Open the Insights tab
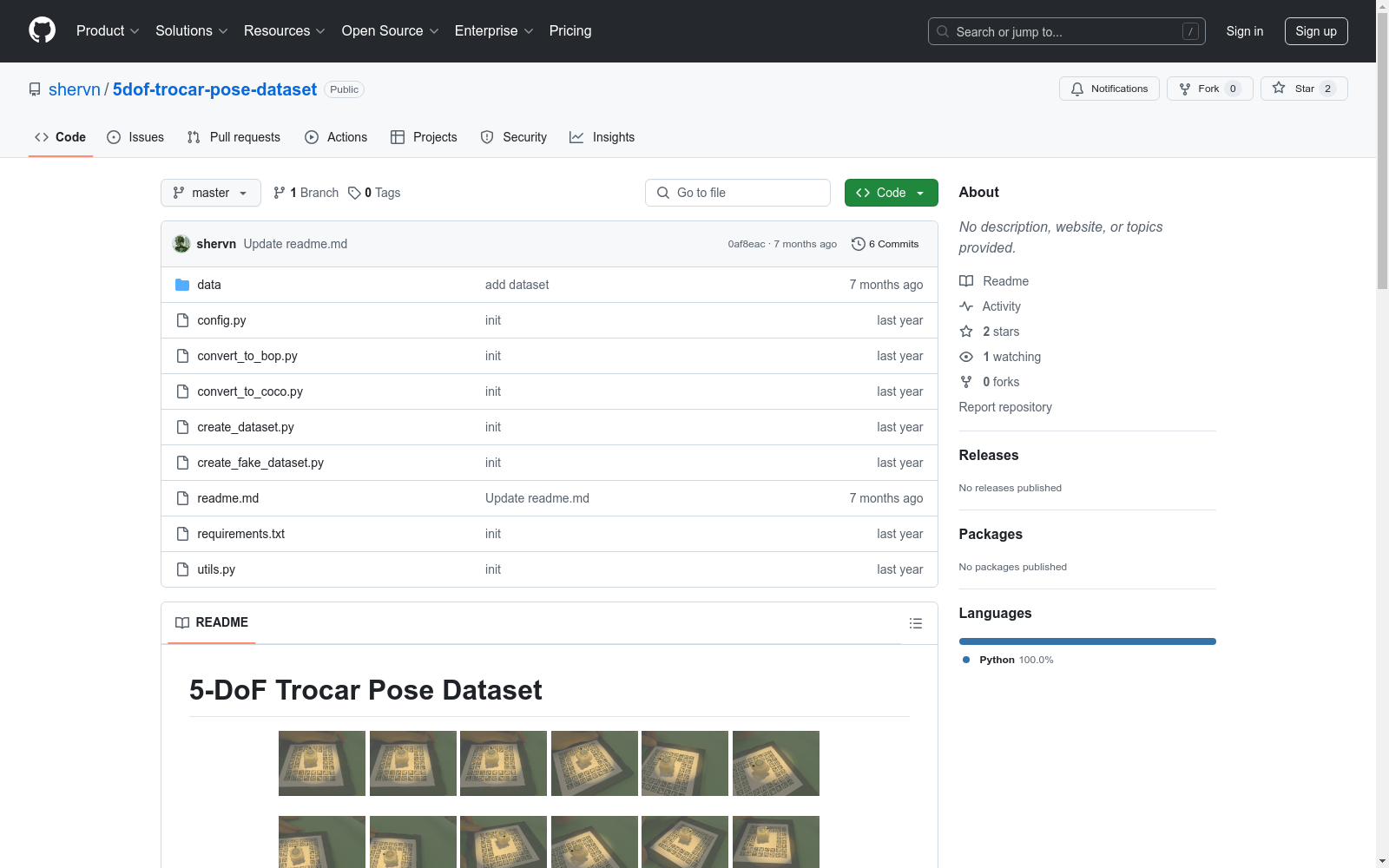1389x868 pixels. click(602, 137)
